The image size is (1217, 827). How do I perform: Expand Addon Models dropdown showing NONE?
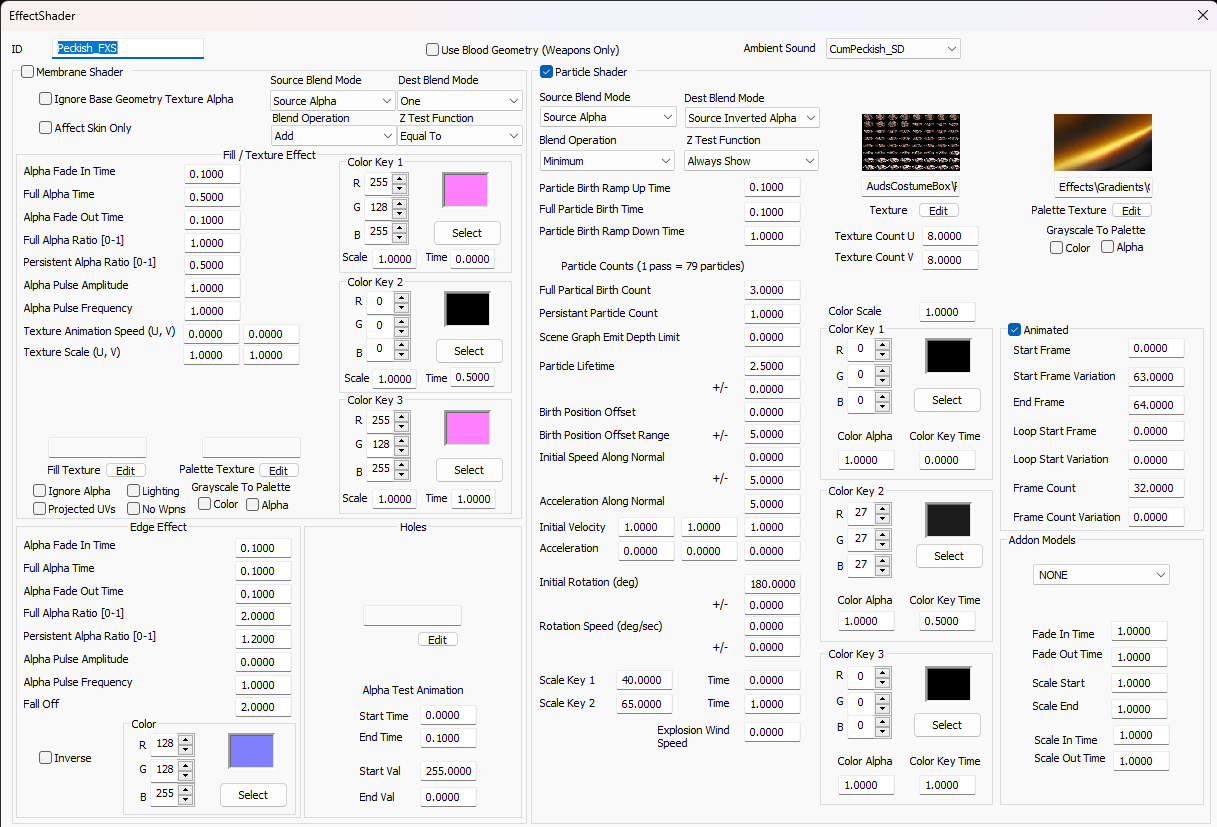(1101, 576)
